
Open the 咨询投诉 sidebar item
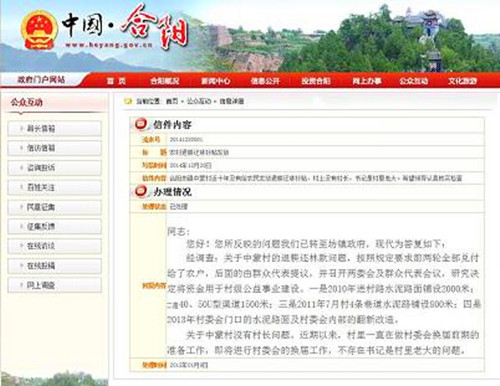click(x=54, y=167)
